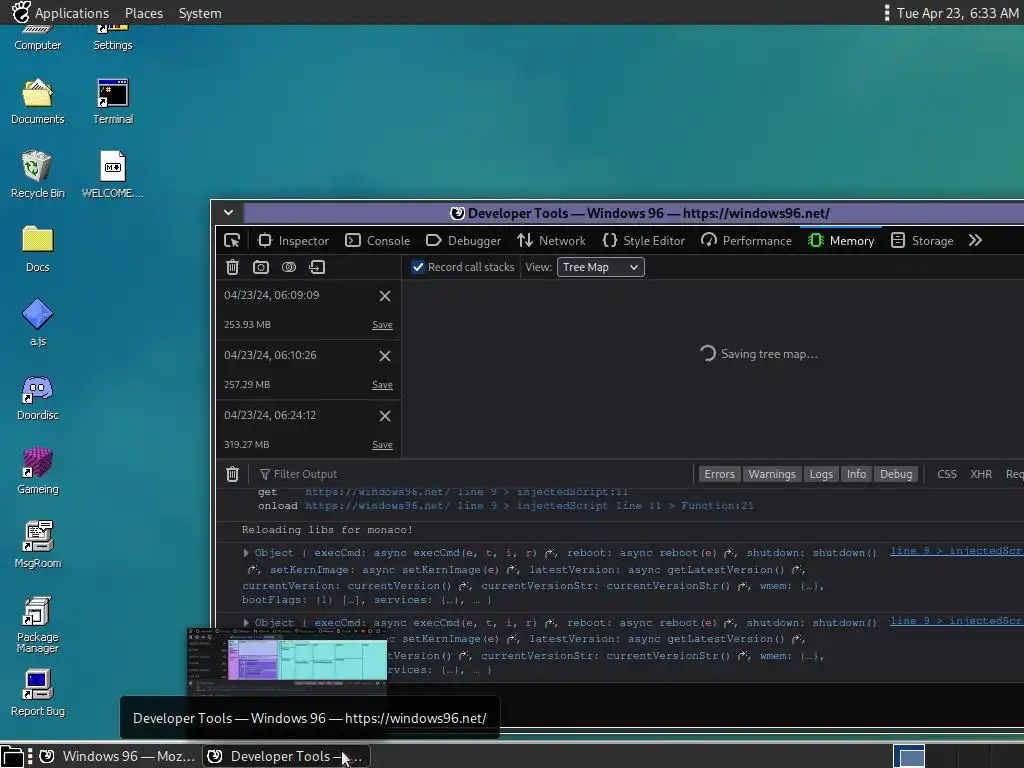Switch to the Style Editor tab

[x=643, y=240]
